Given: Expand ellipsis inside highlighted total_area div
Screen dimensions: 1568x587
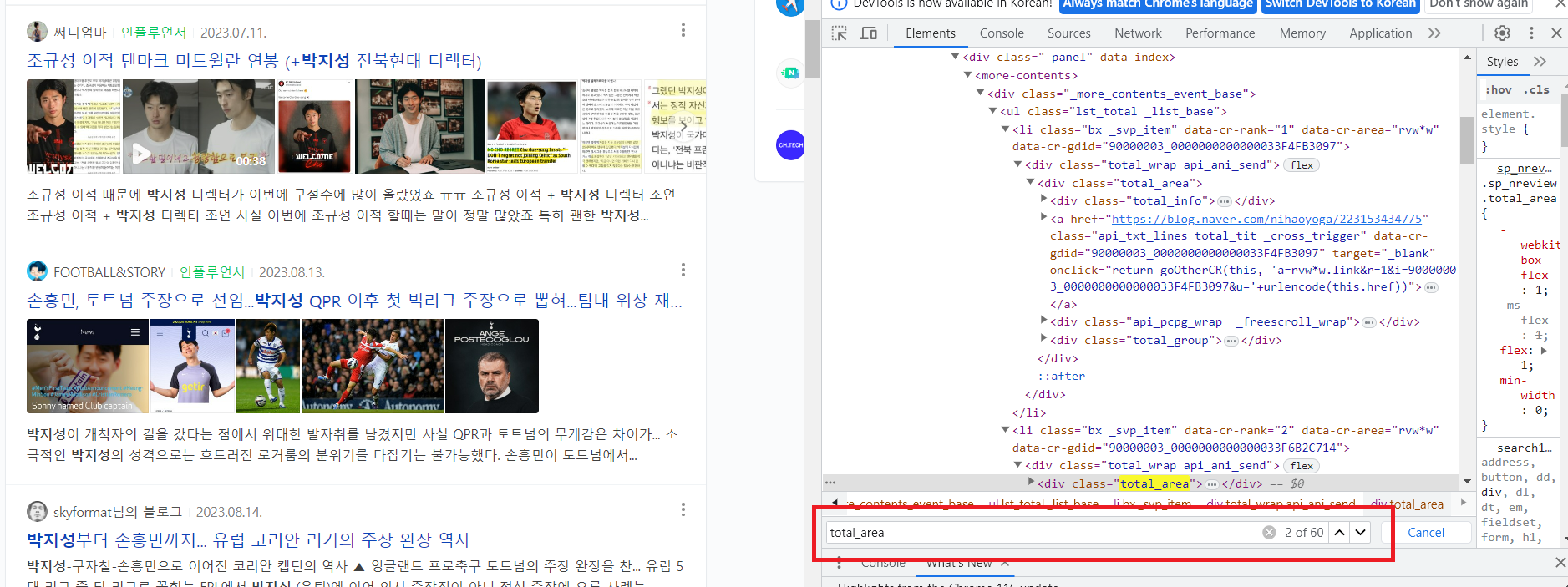Looking at the screenshot, I should [1212, 484].
